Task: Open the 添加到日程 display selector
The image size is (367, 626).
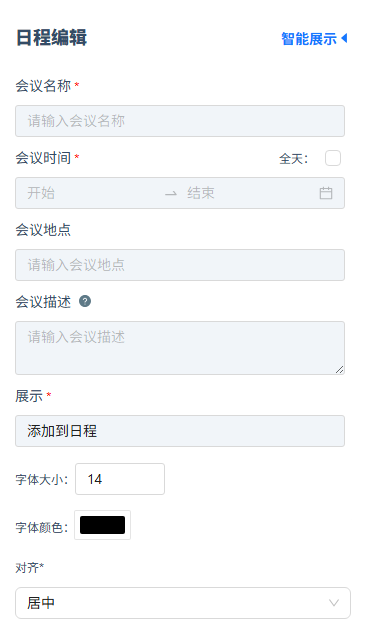Action: pos(180,431)
